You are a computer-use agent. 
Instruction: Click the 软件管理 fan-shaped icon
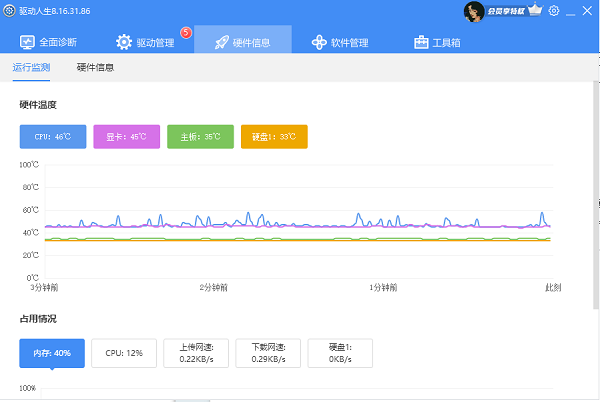point(319,42)
